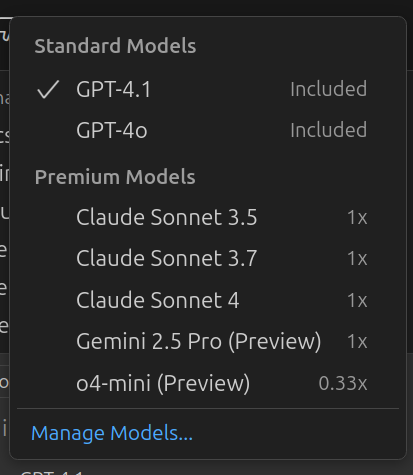The height and width of the screenshot is (475, 413).
Task: Click the 1x multiplier for Gemini 2.5 Pro
Action: click(357, 342)
